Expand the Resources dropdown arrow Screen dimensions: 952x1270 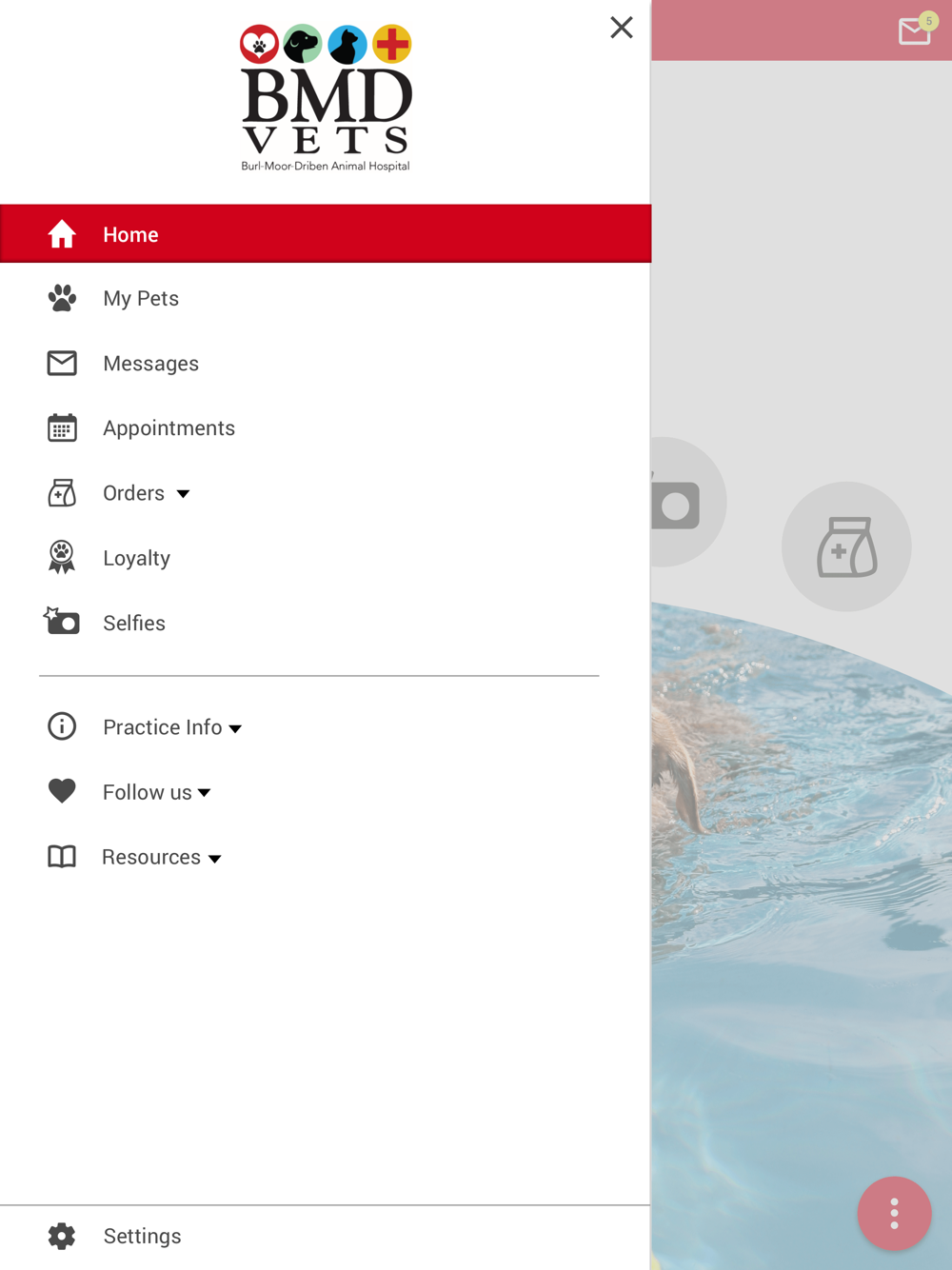point(214,859)
